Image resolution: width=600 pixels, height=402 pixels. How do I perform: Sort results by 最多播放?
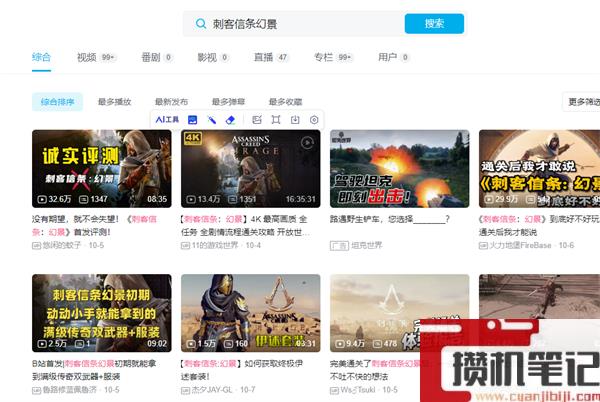click(x=114, y=102)
